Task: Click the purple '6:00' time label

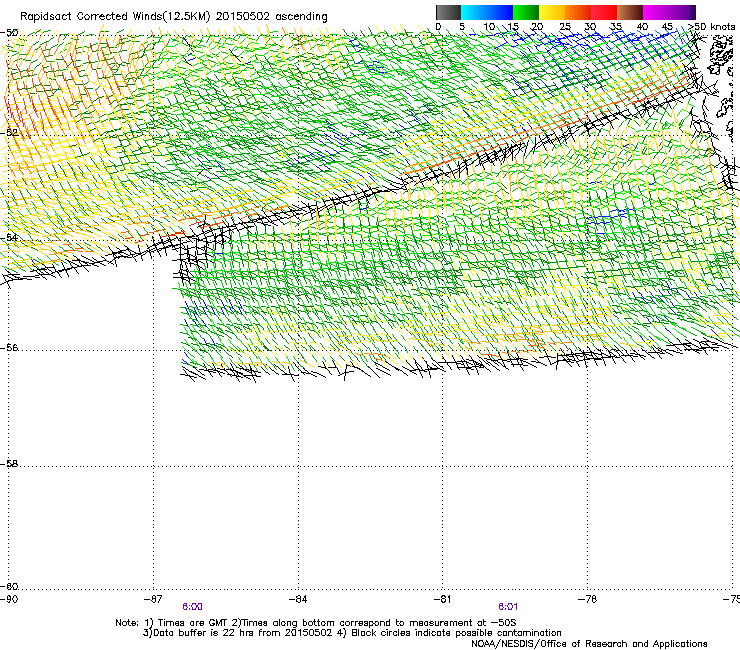Action: click(192, 607)
